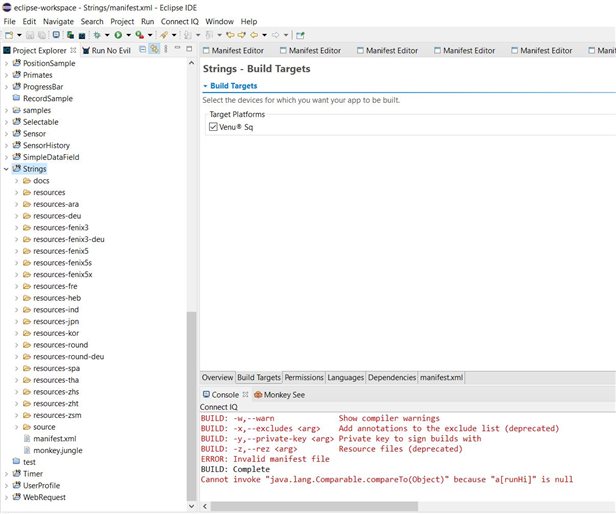616x514 pixels.
Task: Expand the resources-fenix5 folder
Action: click(x=18, y=250)
